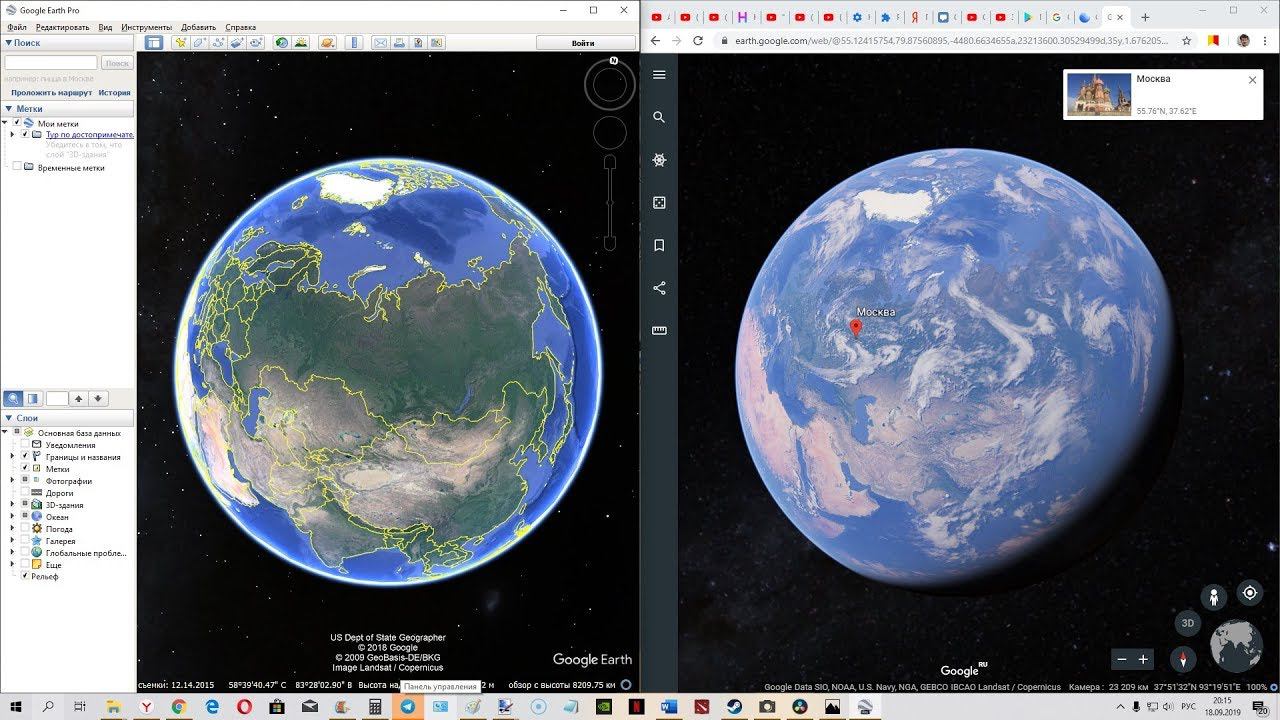This screenshot has height=720, width=1280.
Task: Toggle the sidebar in Google Earth Pro toolbar
Action: (x=154, y=43)
